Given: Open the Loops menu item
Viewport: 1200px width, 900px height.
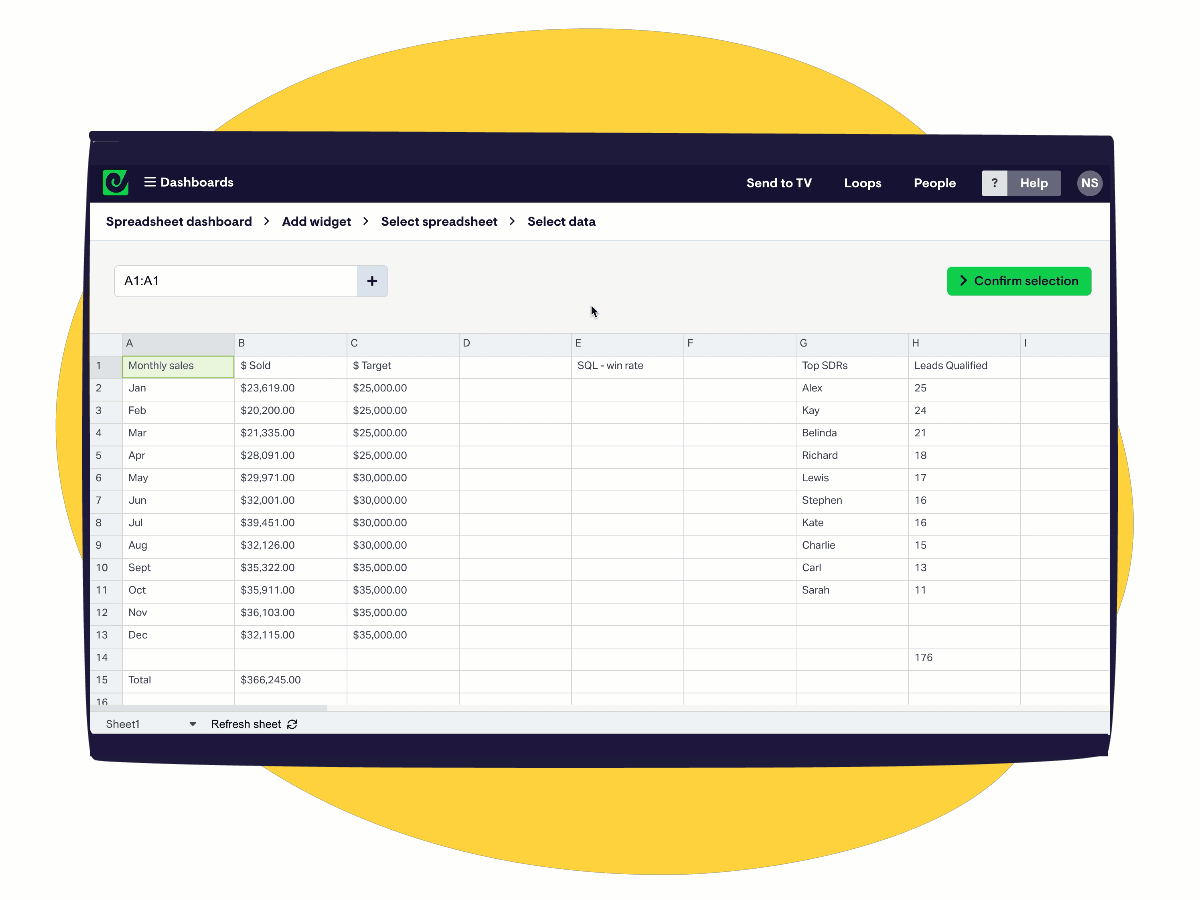Looking at the screenshot, I should tap(862, 183).
